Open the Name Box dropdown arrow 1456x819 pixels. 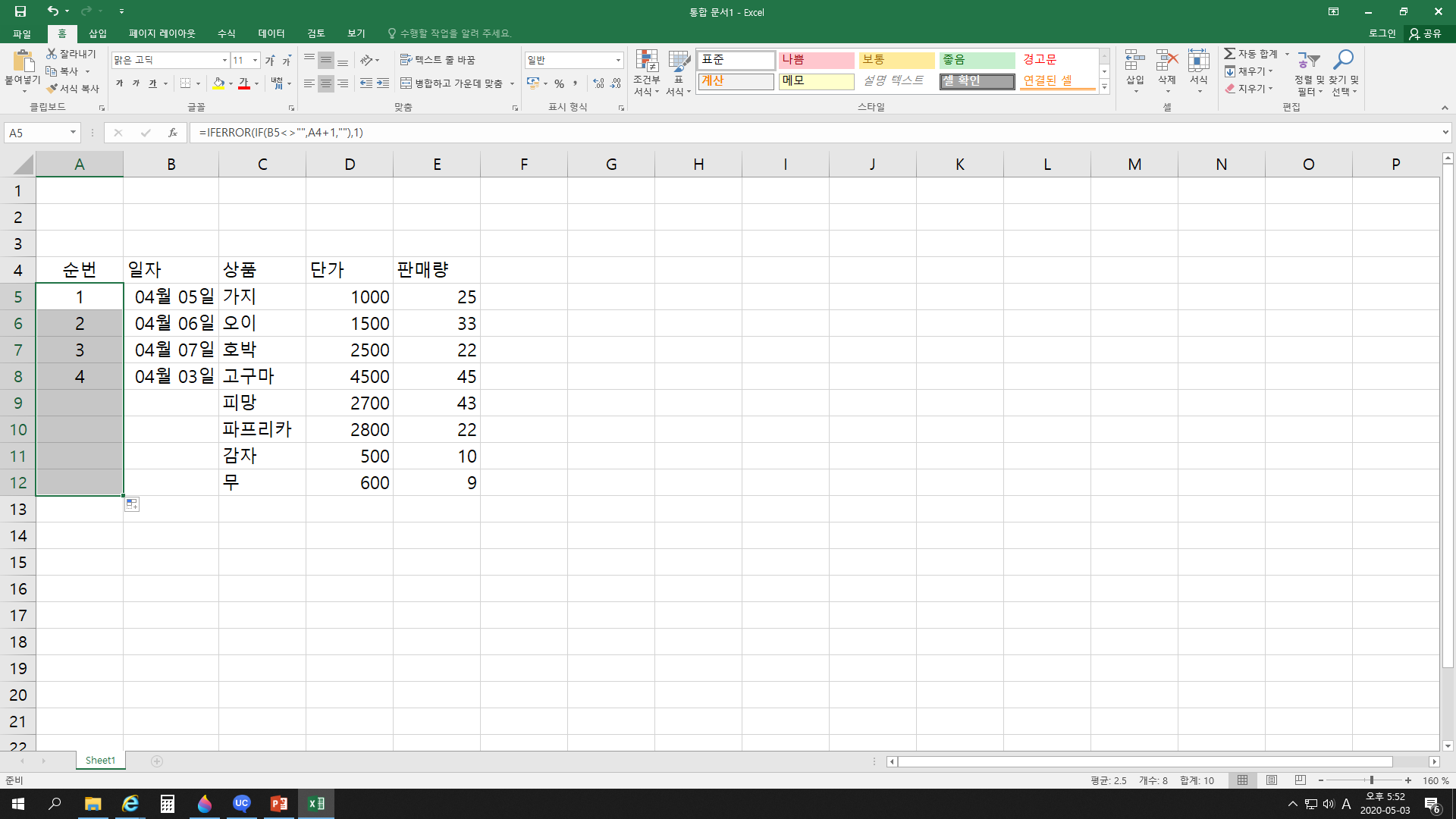[x=73, y=133]
